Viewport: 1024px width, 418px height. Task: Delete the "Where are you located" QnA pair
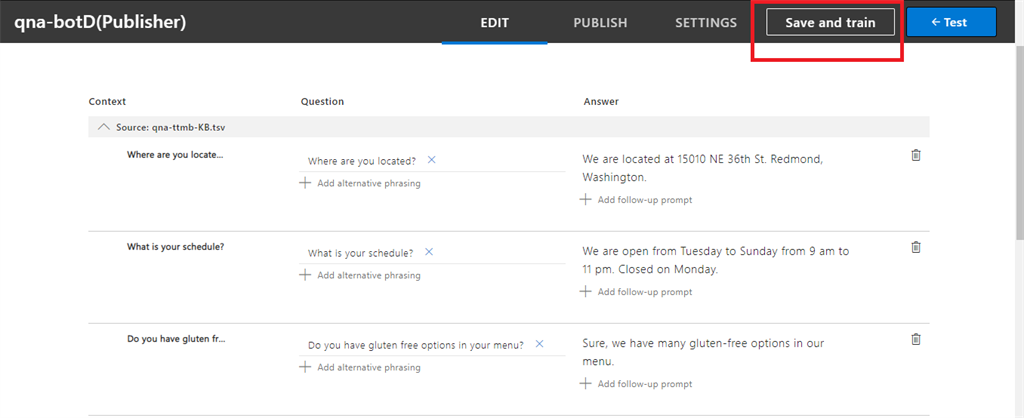coord(915,155)
